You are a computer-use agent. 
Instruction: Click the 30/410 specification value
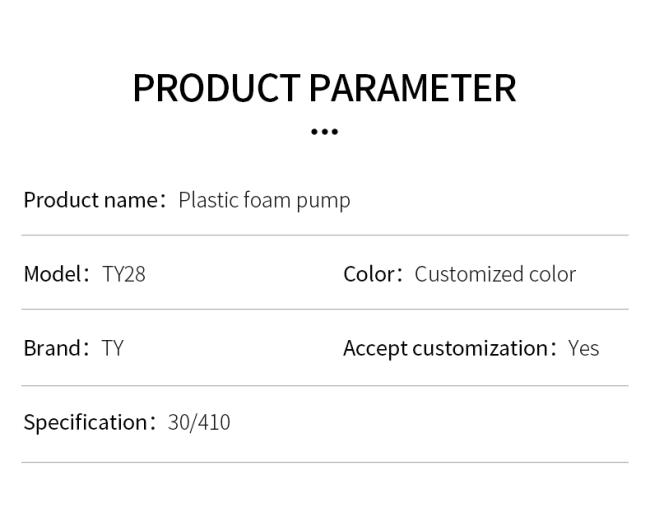coord(199,422)
